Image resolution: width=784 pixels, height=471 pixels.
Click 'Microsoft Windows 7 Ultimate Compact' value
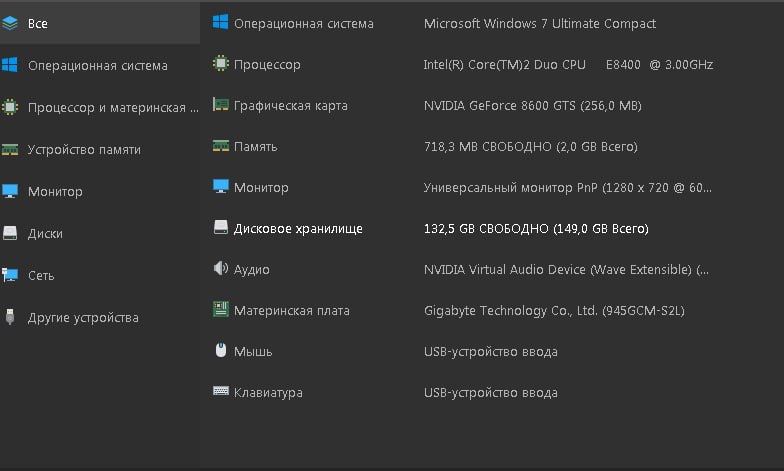(540, 24)
